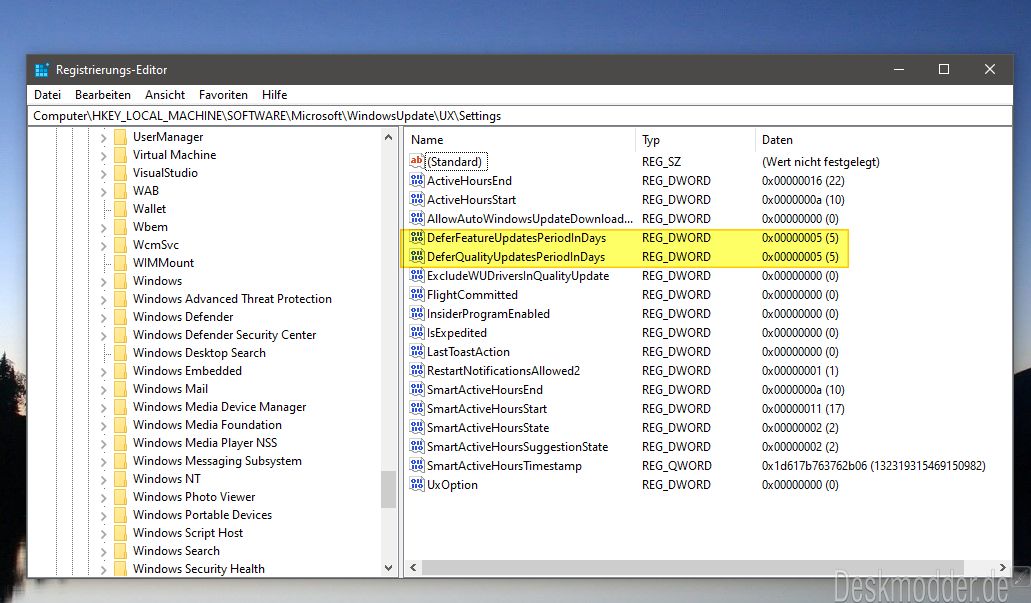Click the left arrow of horizontal scrollbar

[414, 567]
